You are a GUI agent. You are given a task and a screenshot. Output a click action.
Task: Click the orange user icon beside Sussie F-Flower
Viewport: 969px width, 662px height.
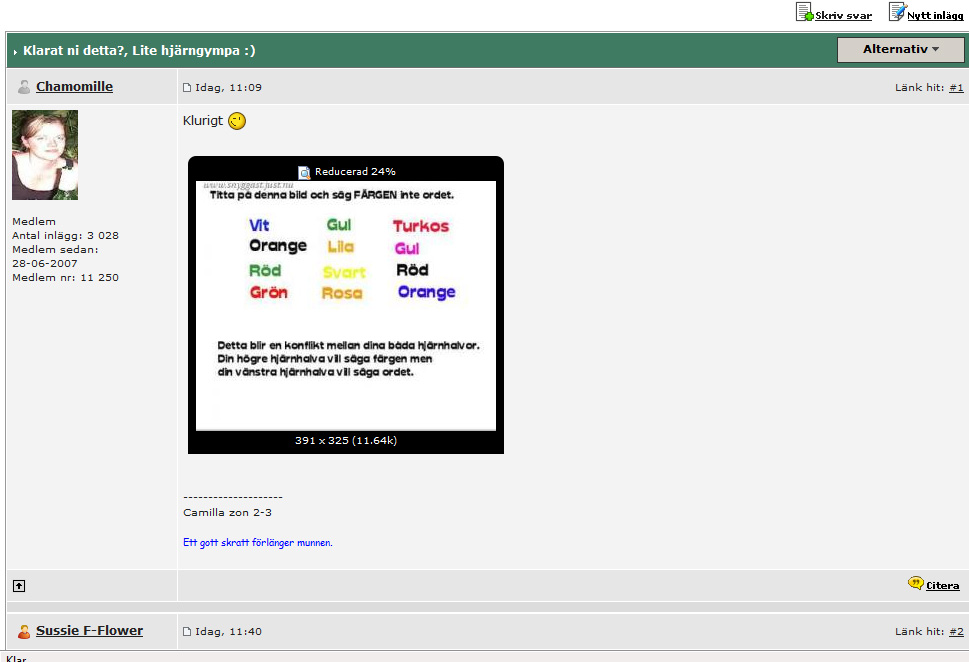(x=24, y=631)
